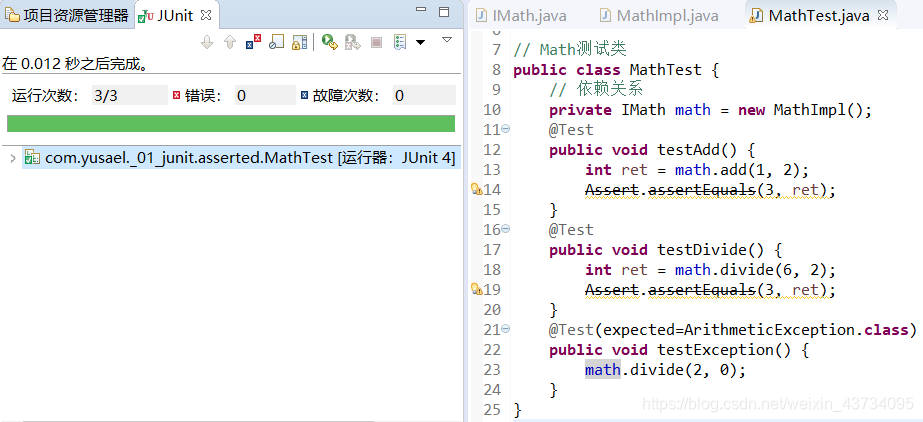Click 'assertEquals' on line 19

tap(702, 290)
